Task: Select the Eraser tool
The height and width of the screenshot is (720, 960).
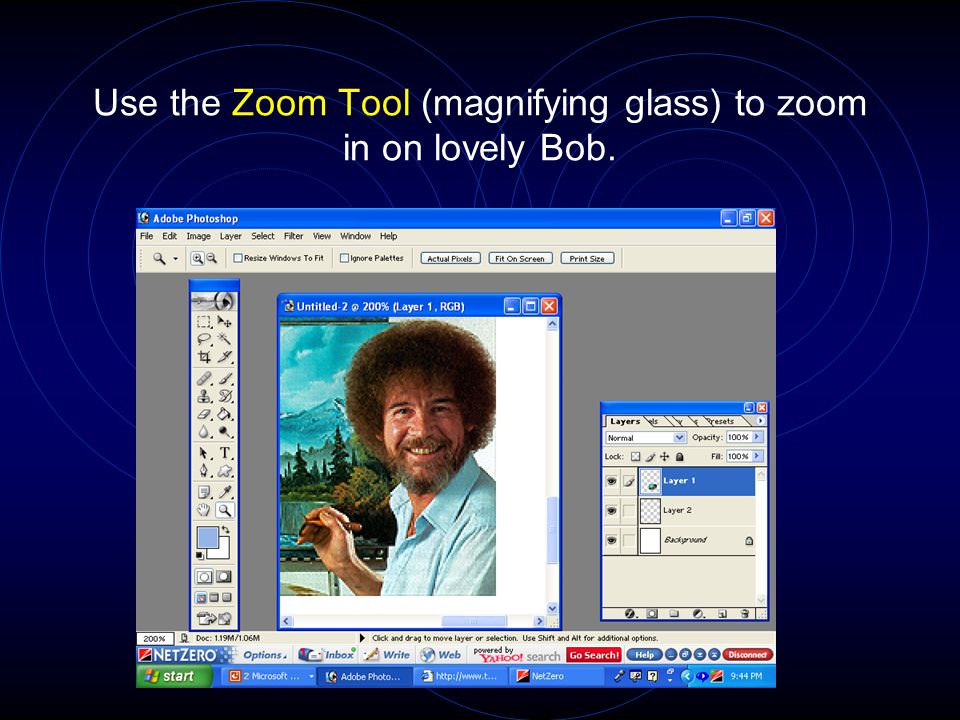Action: [204, 414]
